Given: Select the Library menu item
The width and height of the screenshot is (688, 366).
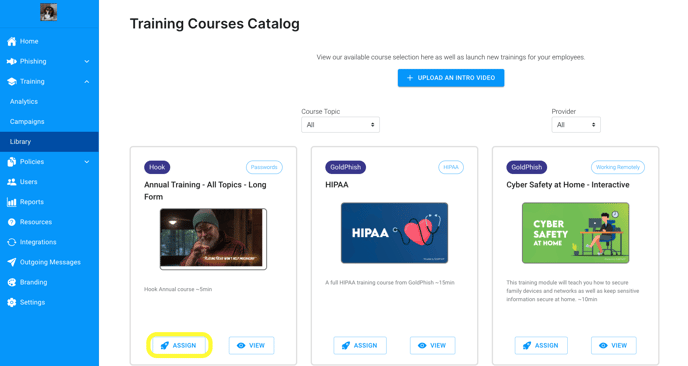Looking at the screenshot, I should (x=49, y=142).
